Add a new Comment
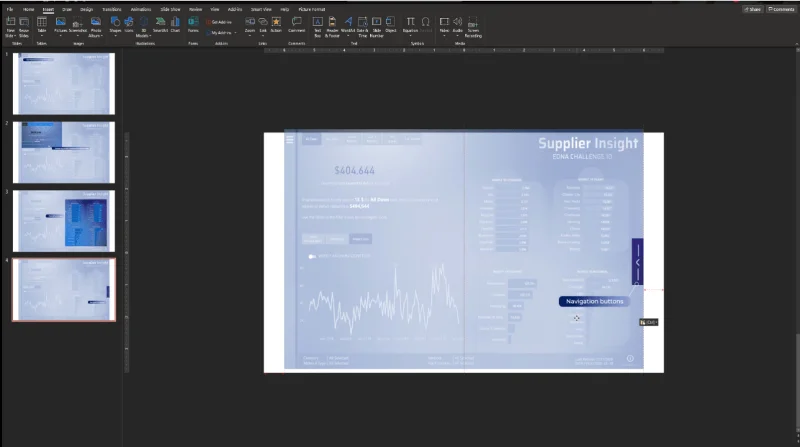This screenshot has height=447, width=800. click(296, 25)
